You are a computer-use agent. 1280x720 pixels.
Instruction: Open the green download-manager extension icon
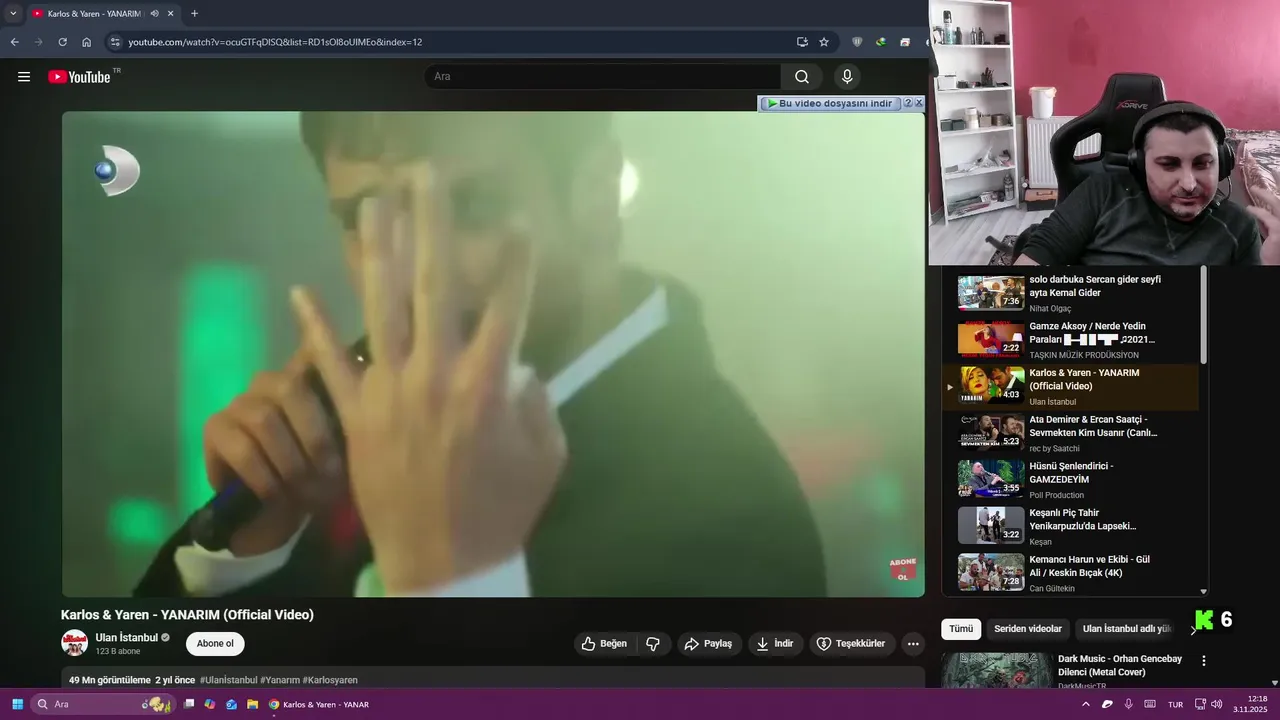[881, 42]
